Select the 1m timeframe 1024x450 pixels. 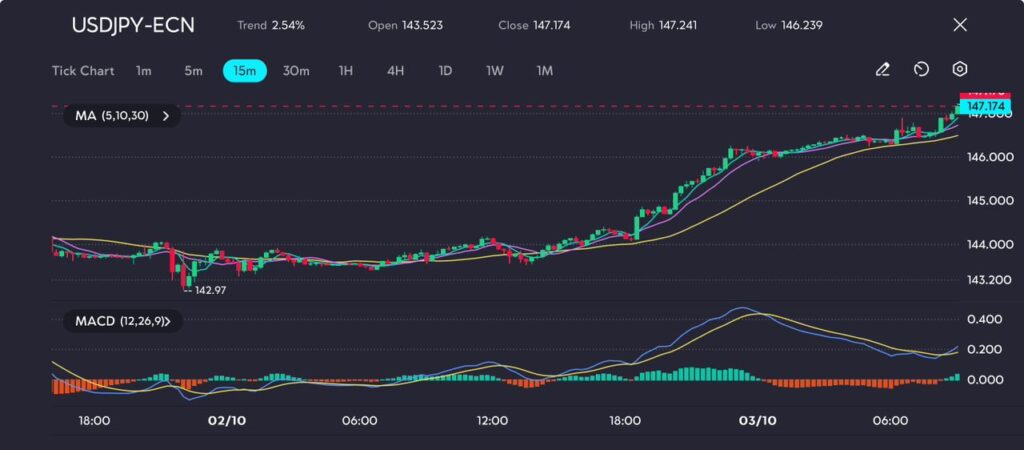click(x=144, y=71)
